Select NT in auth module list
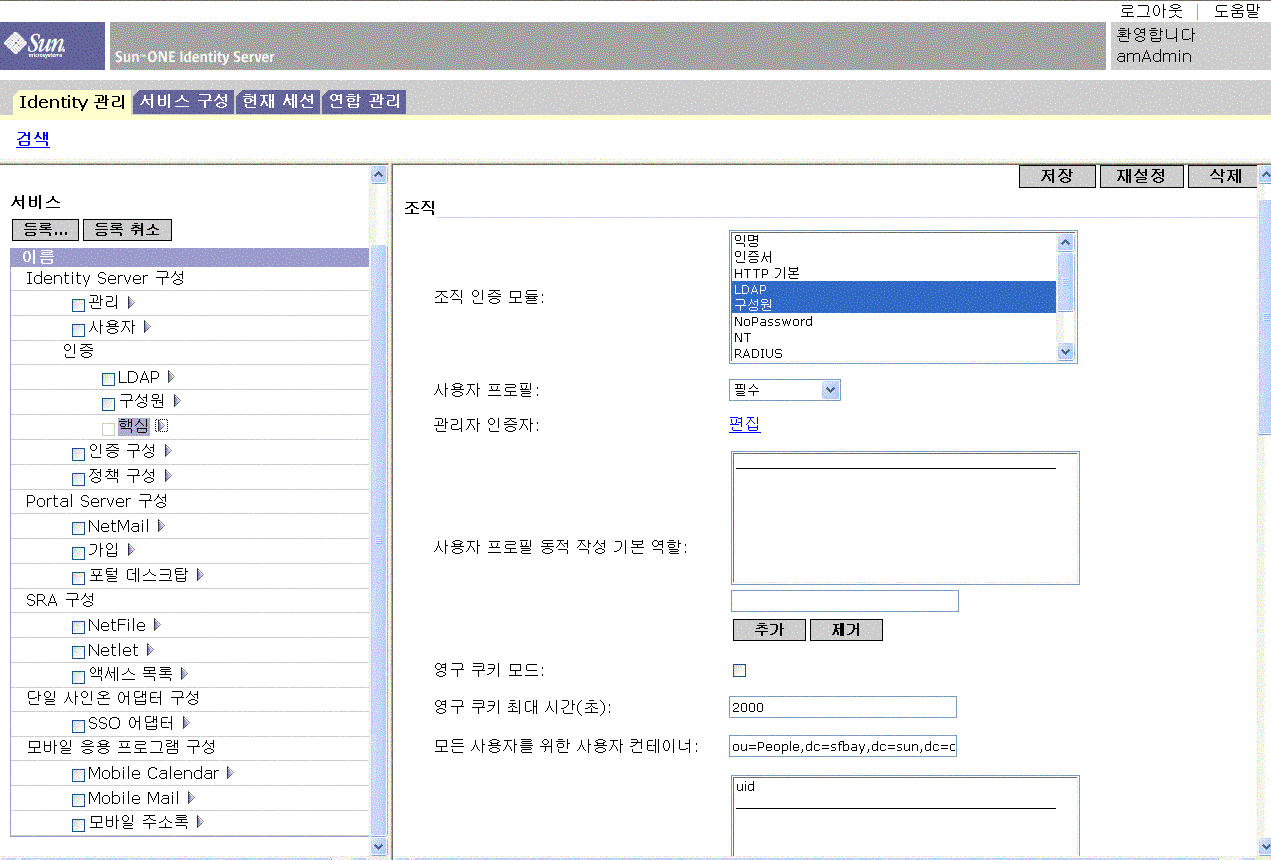The image size is (1271, 860). point(894,337)
